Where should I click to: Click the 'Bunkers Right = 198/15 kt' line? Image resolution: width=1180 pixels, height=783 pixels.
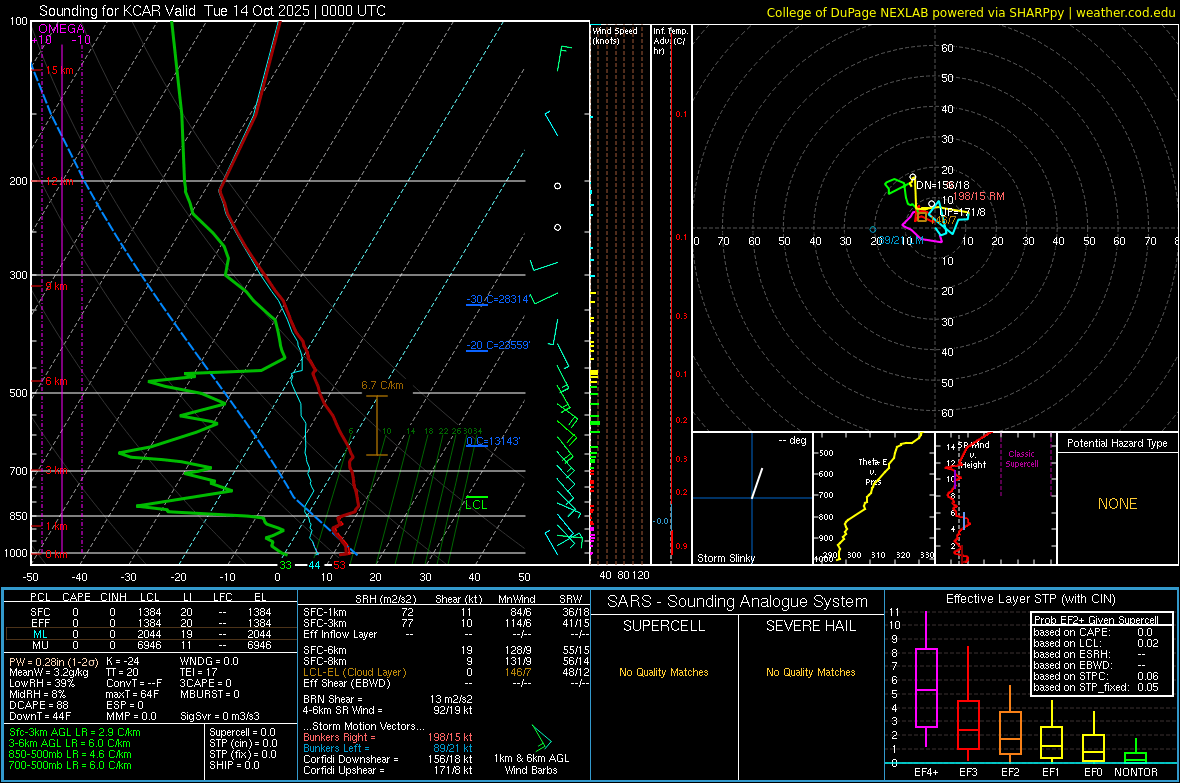[388, 738]
